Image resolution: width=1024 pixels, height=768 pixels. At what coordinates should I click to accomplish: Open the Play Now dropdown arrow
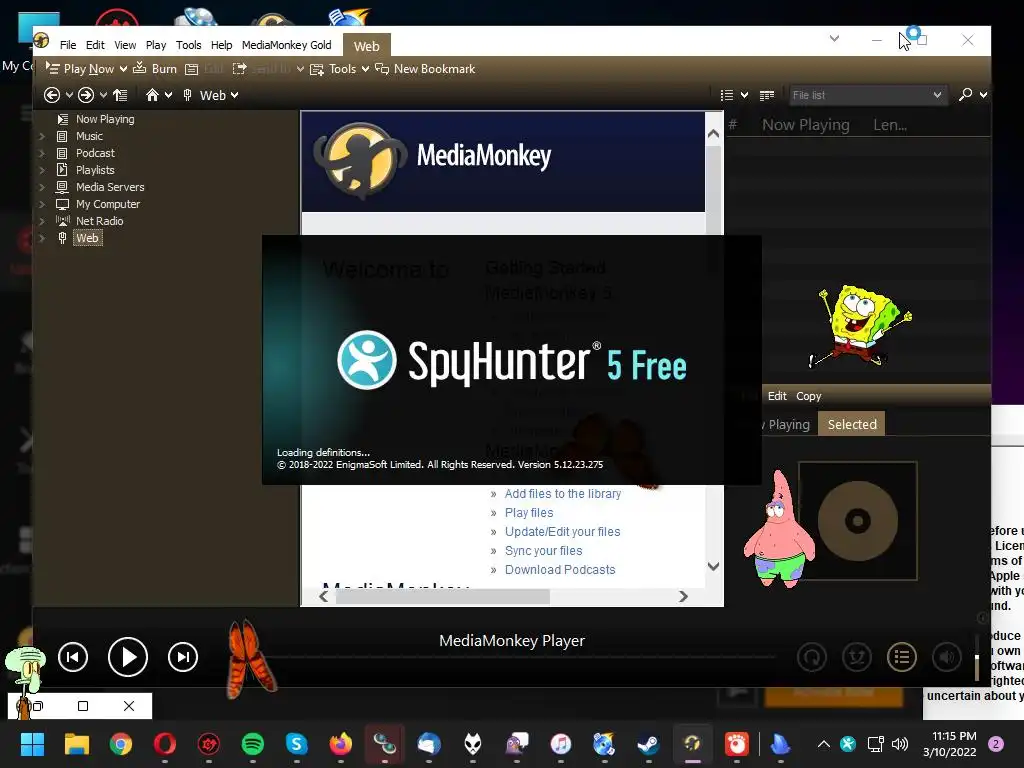click(x=123, y=69)
